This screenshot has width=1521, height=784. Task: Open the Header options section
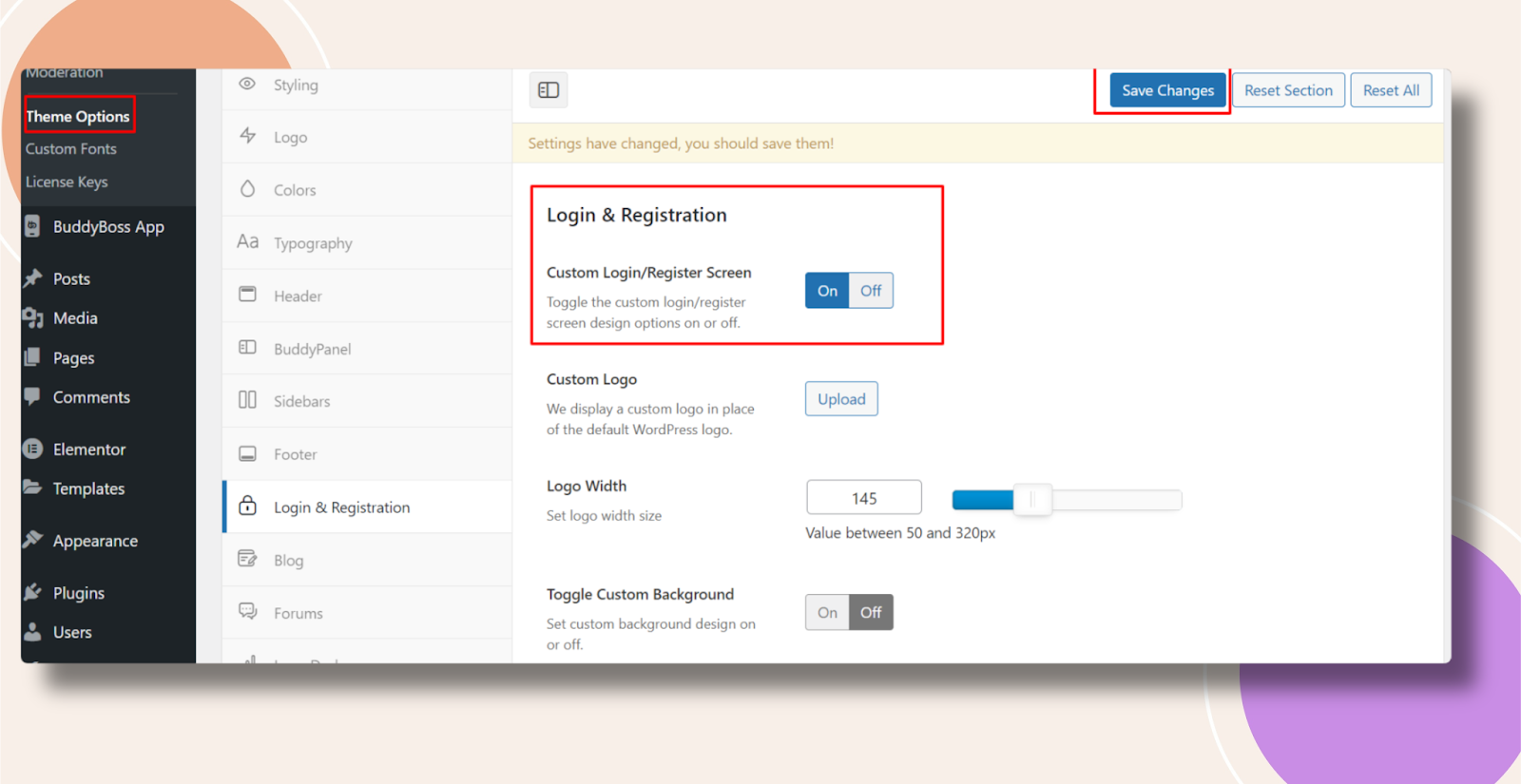coord(367,296)
